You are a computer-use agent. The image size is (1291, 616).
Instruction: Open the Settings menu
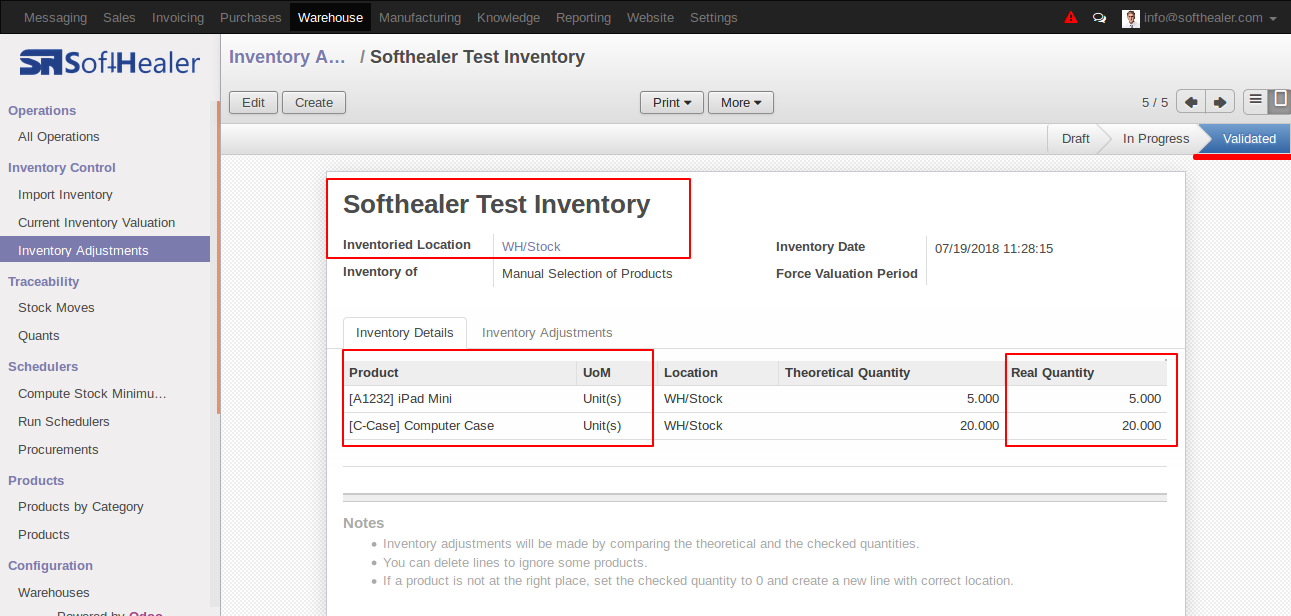tap(714, 17)
